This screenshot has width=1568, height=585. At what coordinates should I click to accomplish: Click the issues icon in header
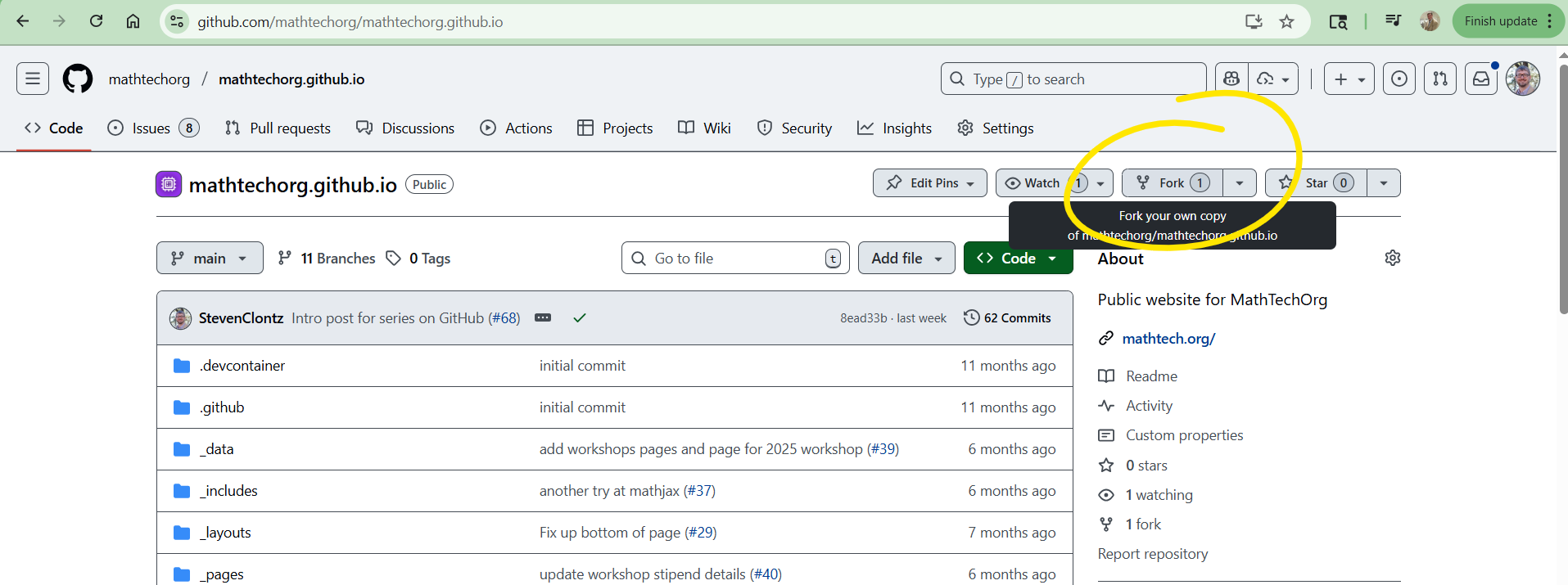(x=1399, y=79)
